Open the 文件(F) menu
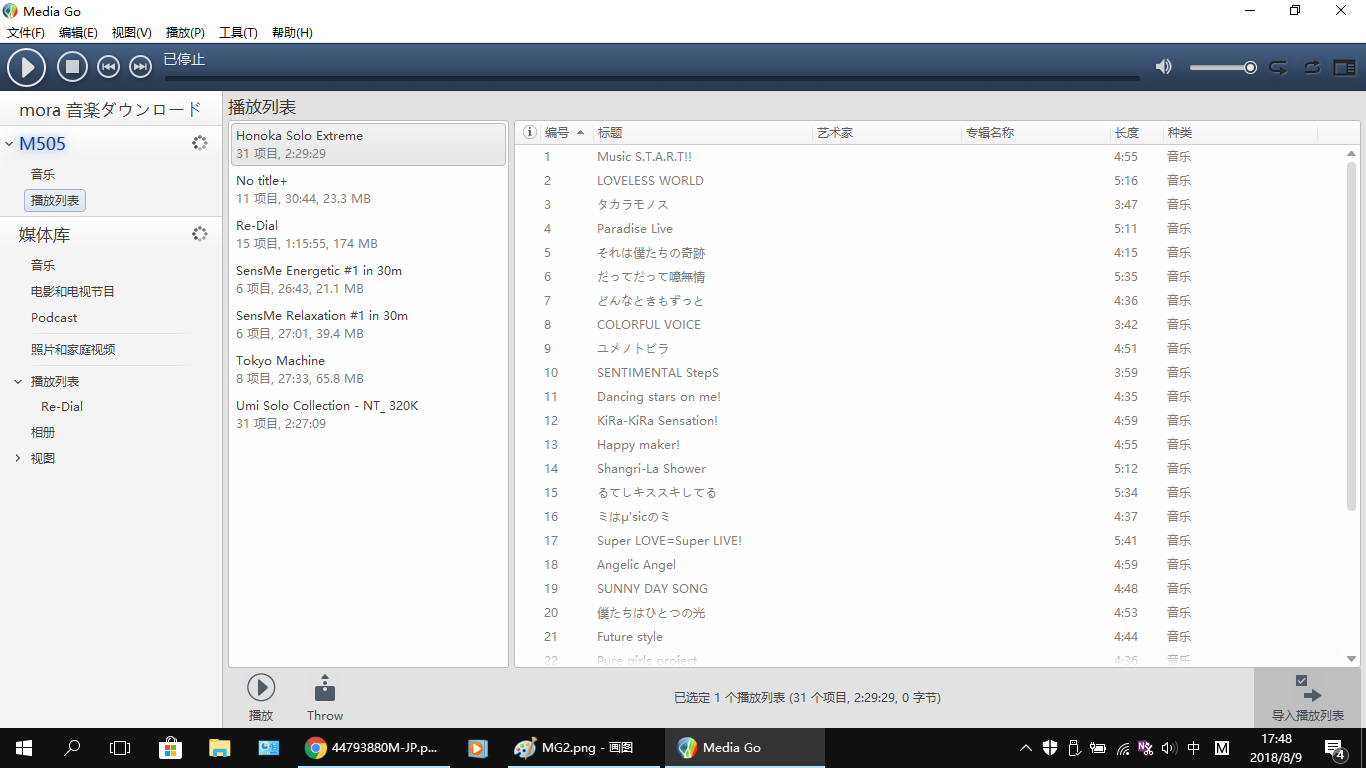1366x768 pixels. point(26,32)
